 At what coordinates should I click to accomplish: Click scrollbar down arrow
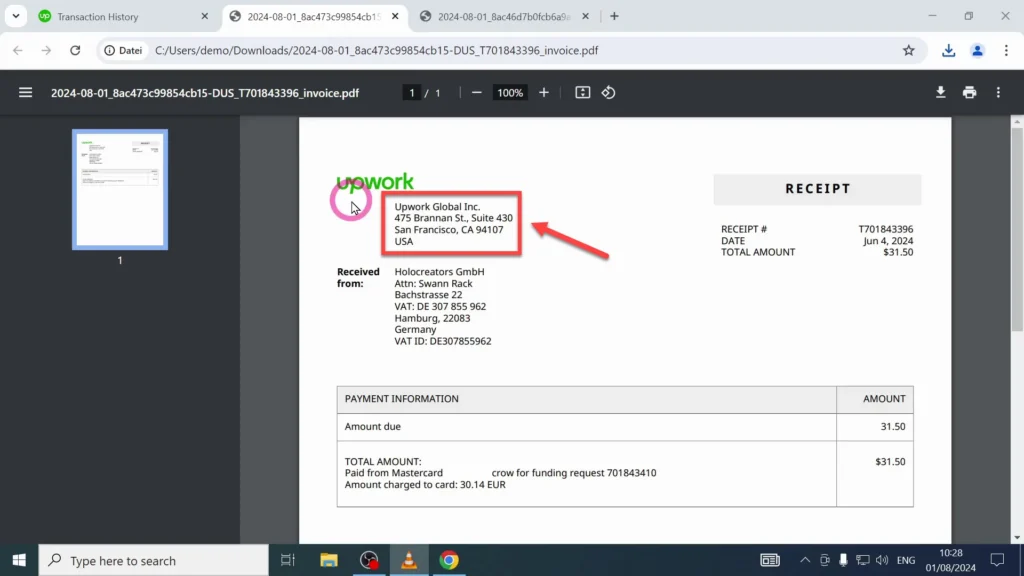coord(1017,537)
